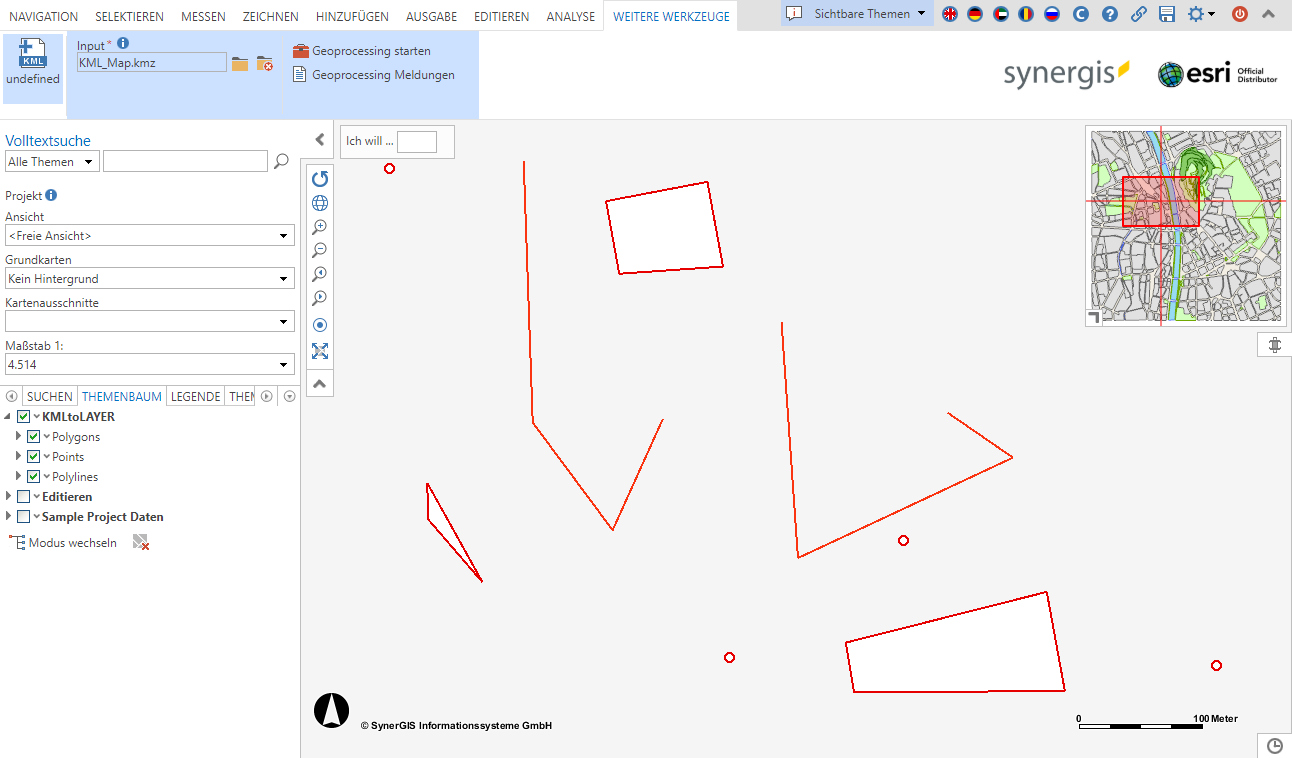The height and width of the screenshot is (758, 1292).
Task: Open the globe full extent view
Action: click(319, 203)
